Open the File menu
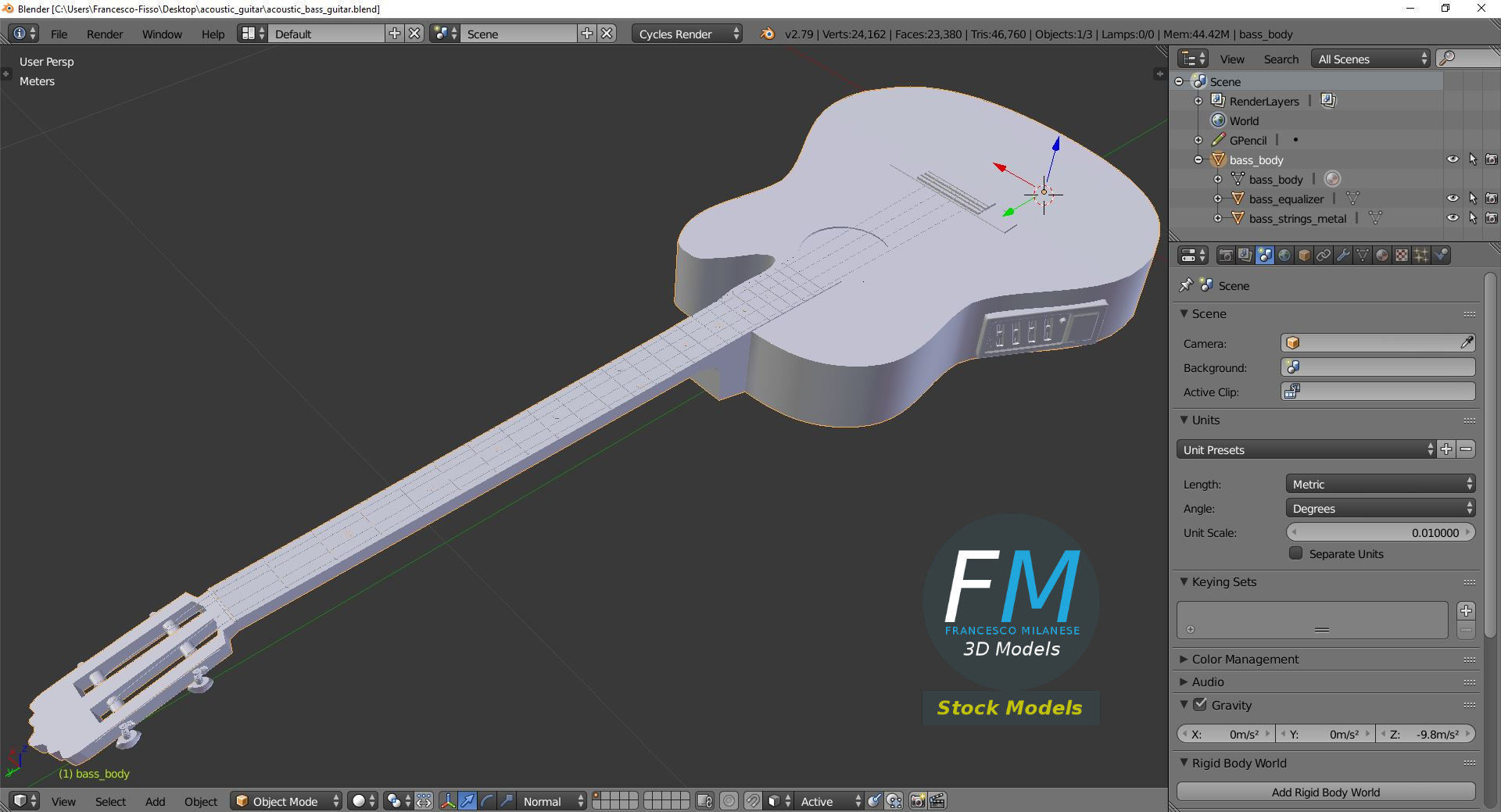Screen dimensions: 1501x812 click(x=59, y=34)
